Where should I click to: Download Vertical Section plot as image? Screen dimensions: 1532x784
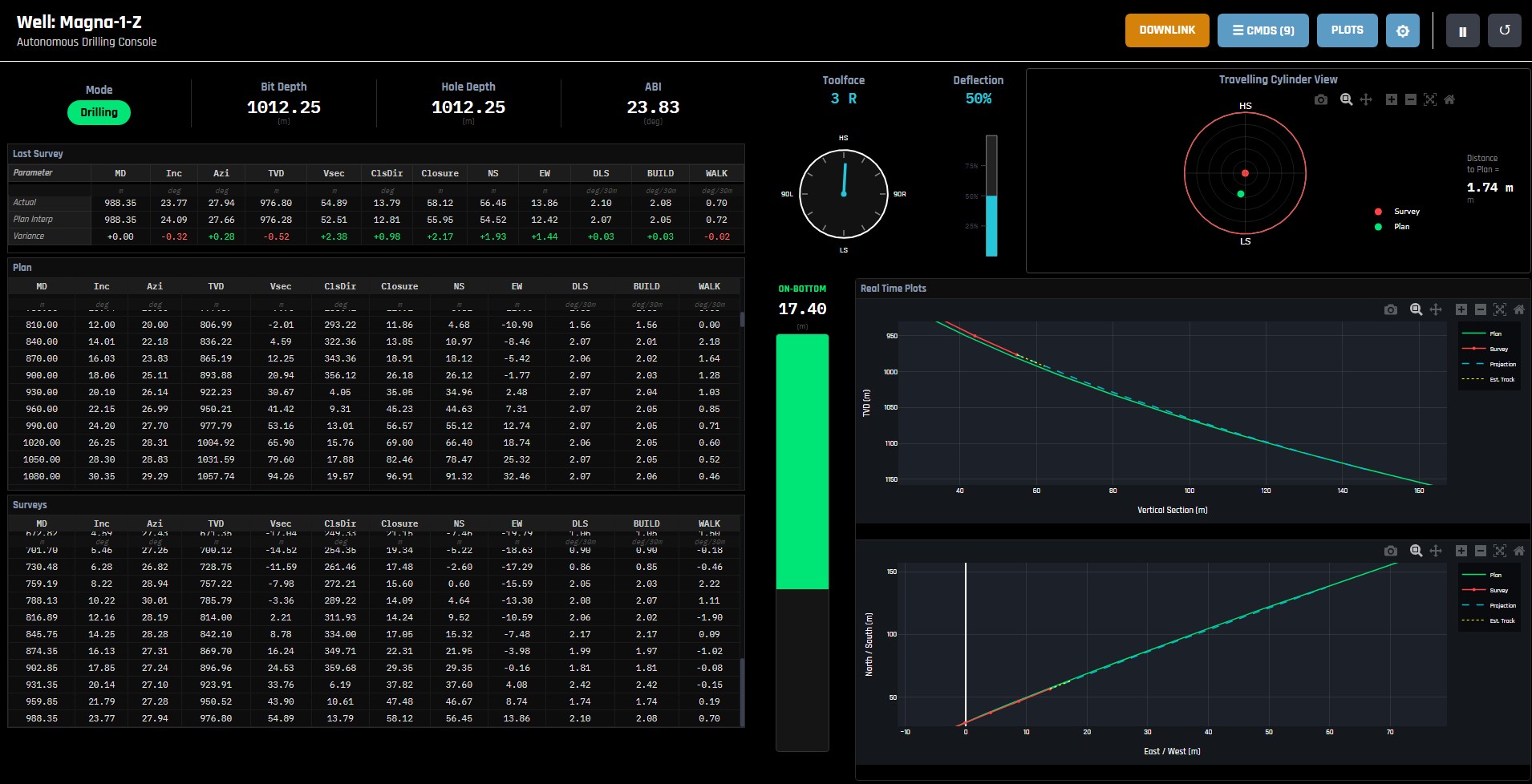(x=1391, y=309)
